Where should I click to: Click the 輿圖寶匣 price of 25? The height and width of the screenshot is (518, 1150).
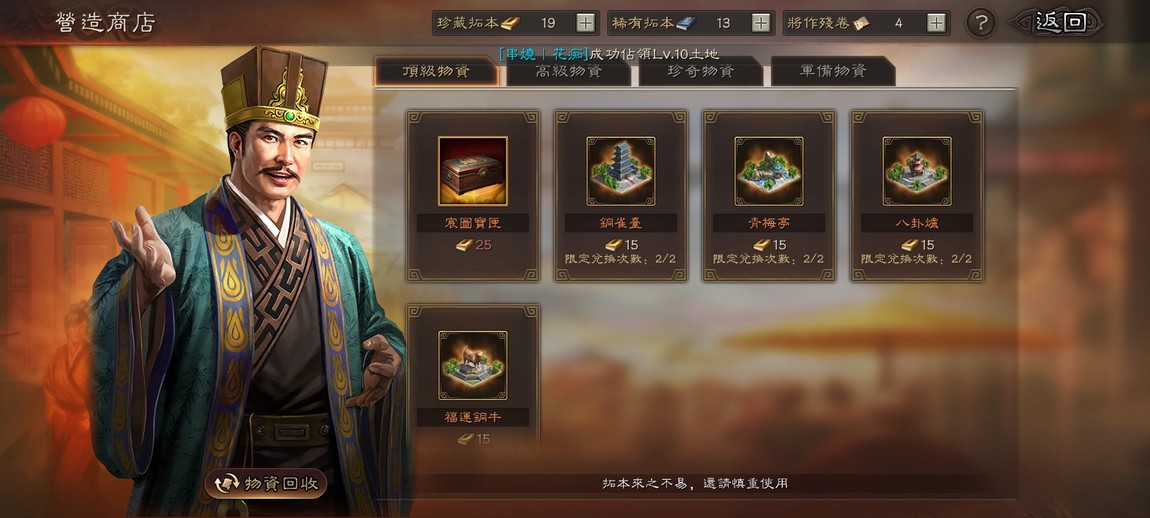coord(473,245)
